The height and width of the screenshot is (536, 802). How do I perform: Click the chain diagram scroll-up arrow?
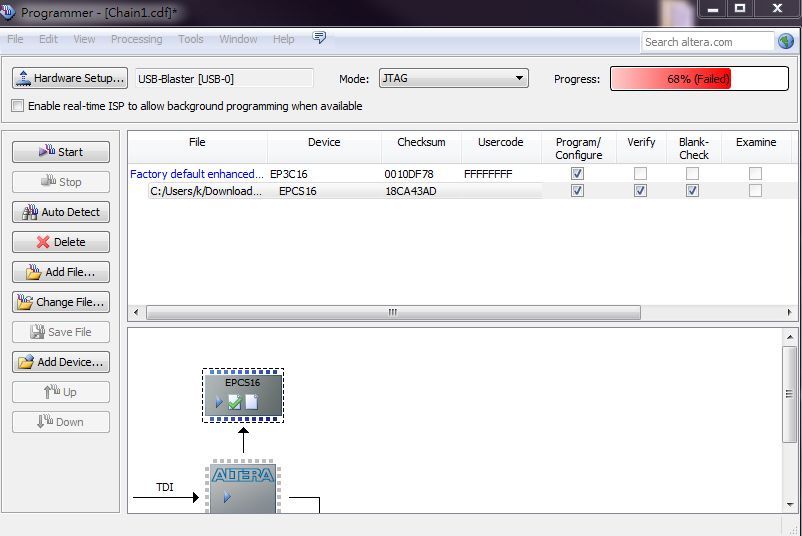pyautogui.click(x=790, y=337)
